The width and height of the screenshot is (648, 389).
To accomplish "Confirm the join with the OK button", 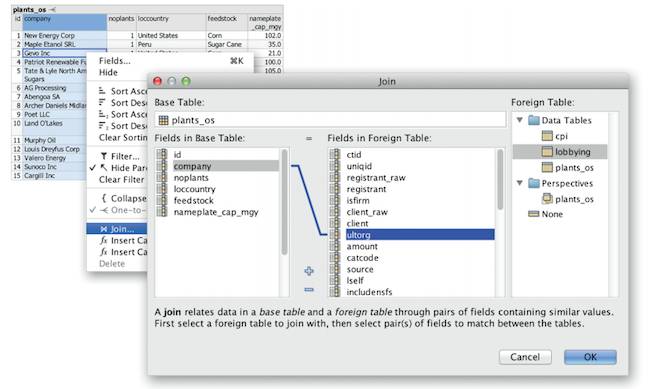I will click(x=590, y=357).
